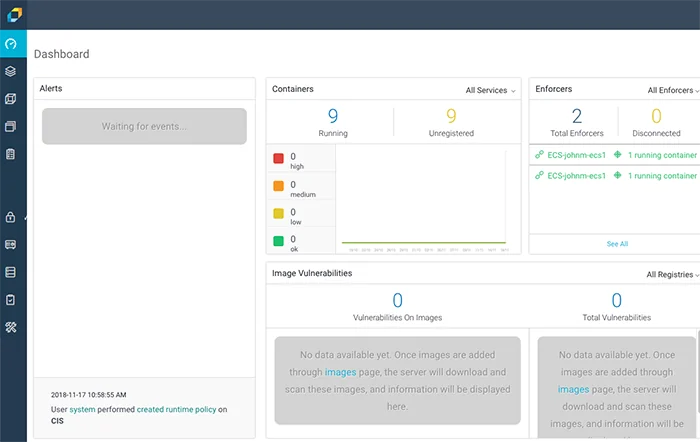Click the 9 Running containers count
Image resolution: width=700 pixels, height=442 pixels.
[x=333, y=116]
